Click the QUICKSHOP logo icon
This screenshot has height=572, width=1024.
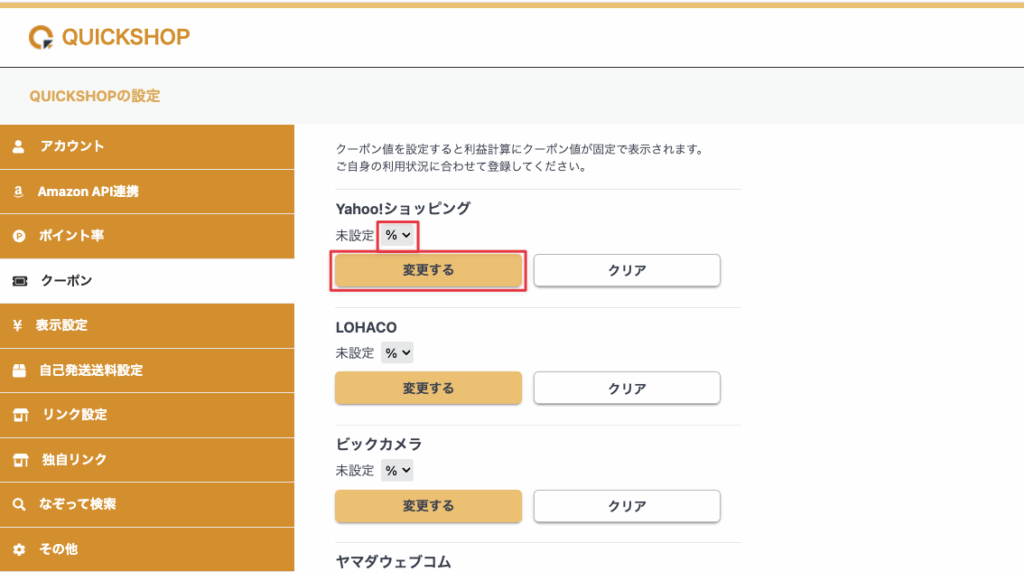pyautogui.click(x=41, y=38)
